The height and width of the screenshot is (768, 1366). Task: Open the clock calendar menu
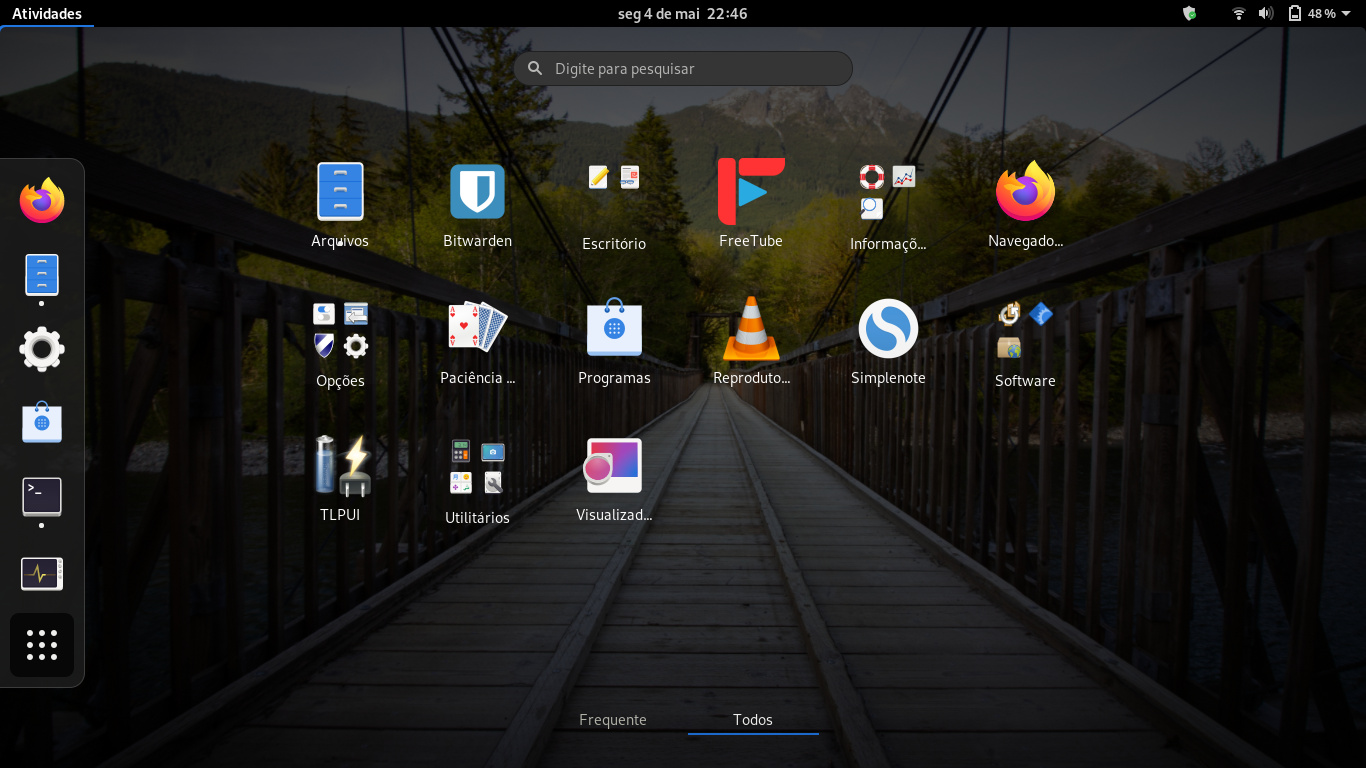[683, 13]
